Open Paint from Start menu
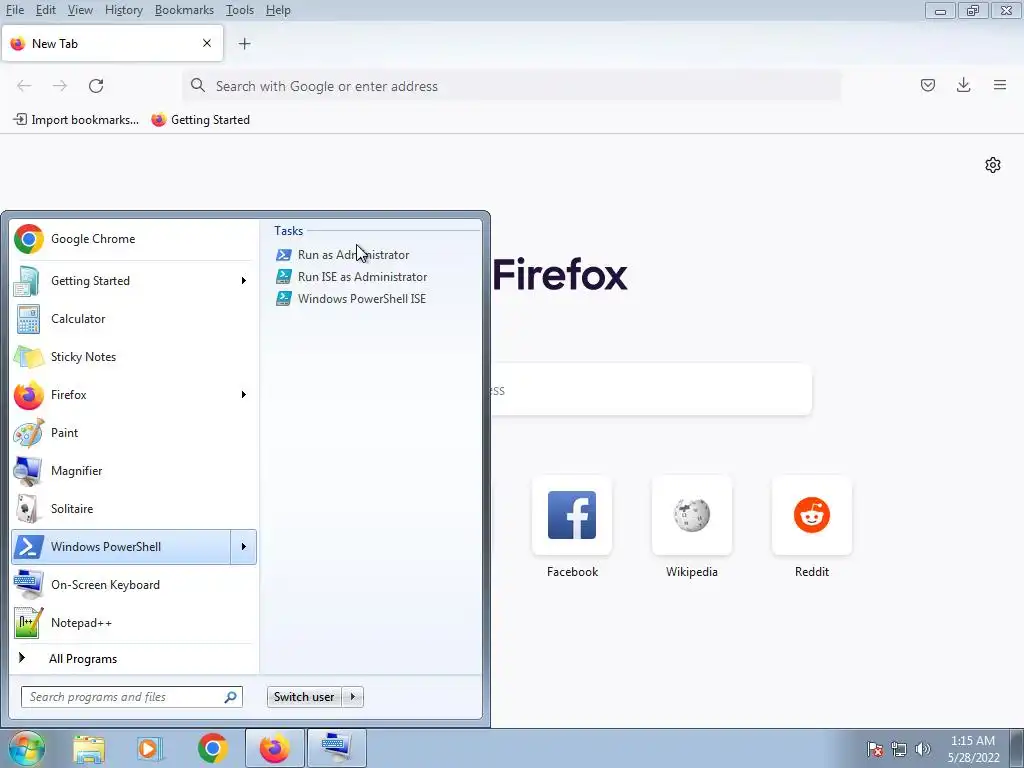Screen dimensions: 1024x768 [x=133, y=432]
